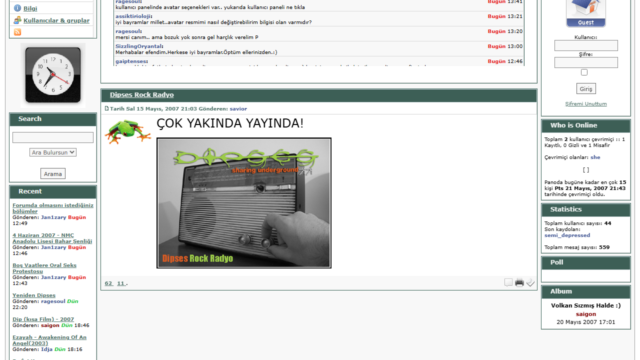This screenshot has height=360, width=640.
Task: Click the Guest house avatar icon
Action: point(586,13)
